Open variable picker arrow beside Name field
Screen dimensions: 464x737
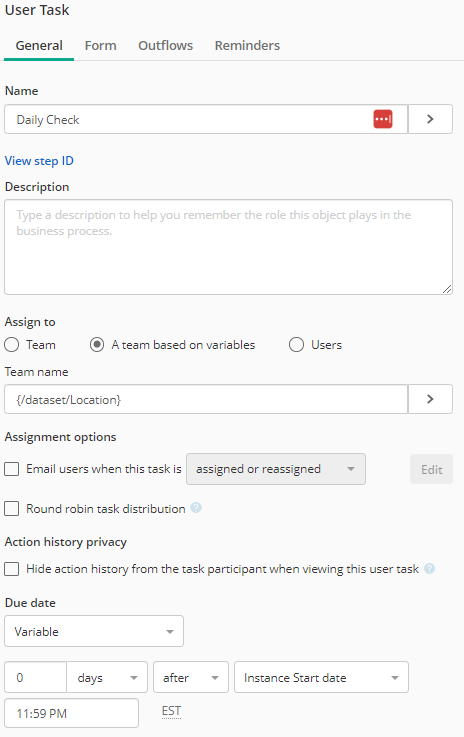430,119
